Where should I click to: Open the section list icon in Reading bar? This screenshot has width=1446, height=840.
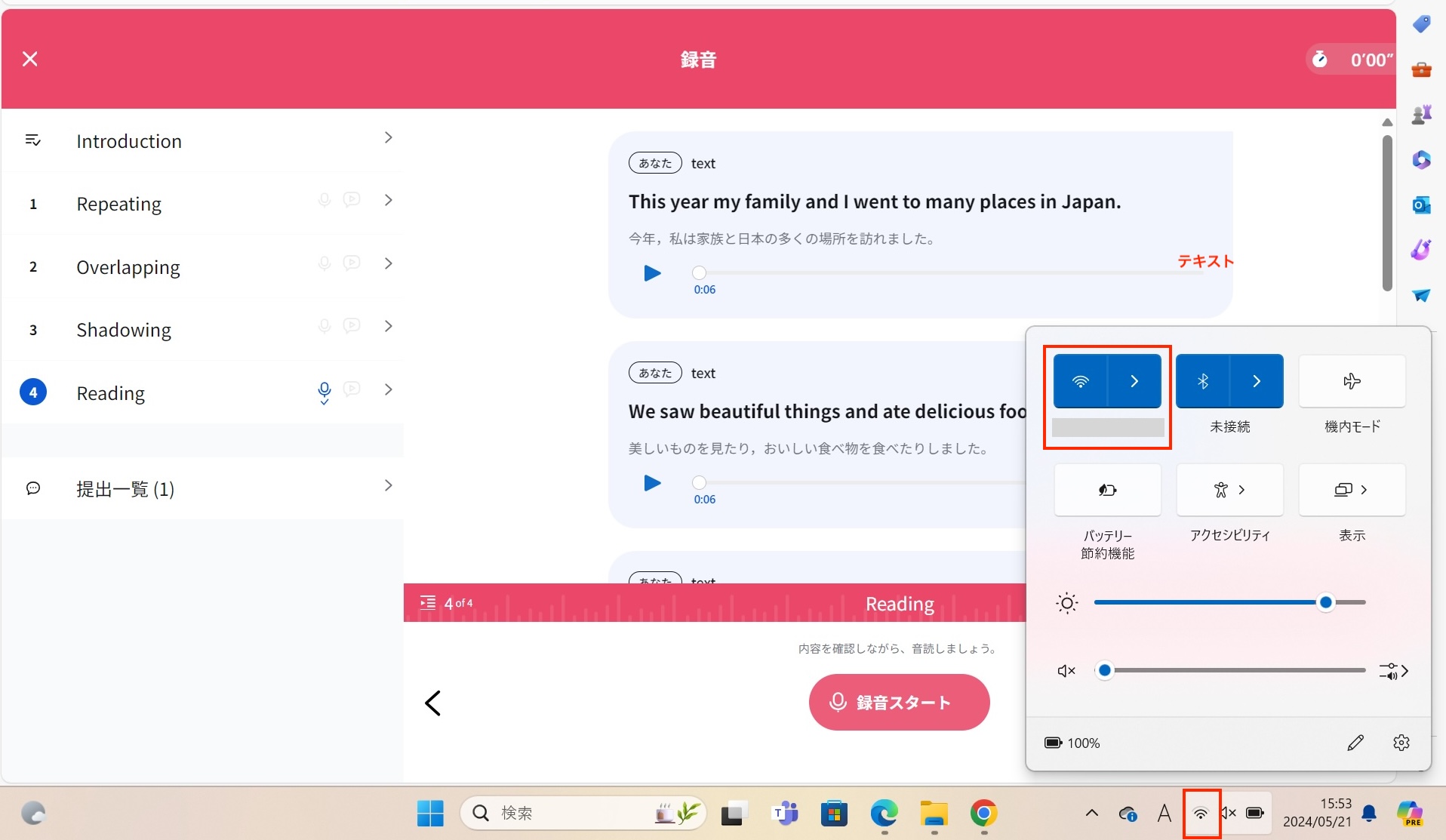(428, 602)
